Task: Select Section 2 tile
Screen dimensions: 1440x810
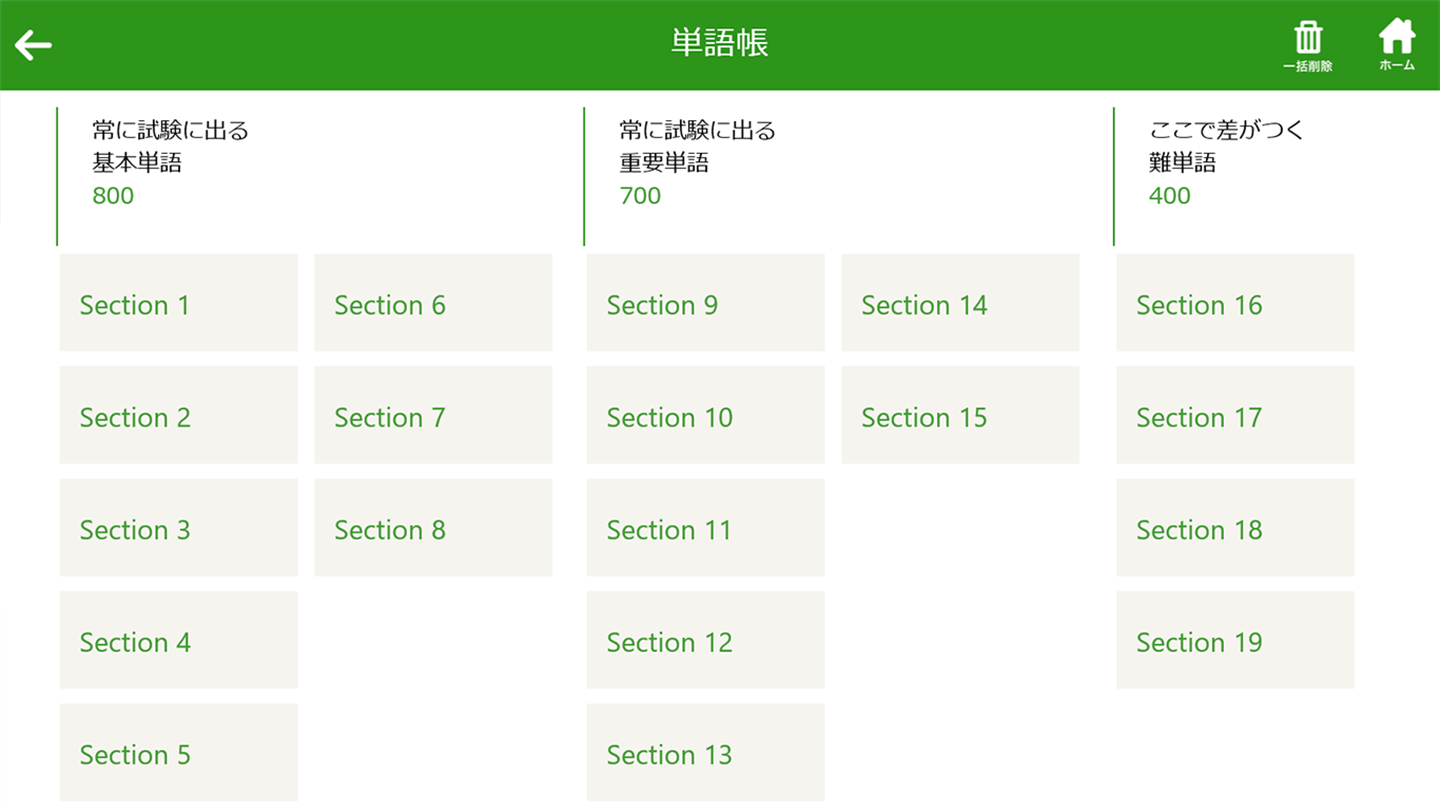Action: pyautogui.click(x=178, y=415)
